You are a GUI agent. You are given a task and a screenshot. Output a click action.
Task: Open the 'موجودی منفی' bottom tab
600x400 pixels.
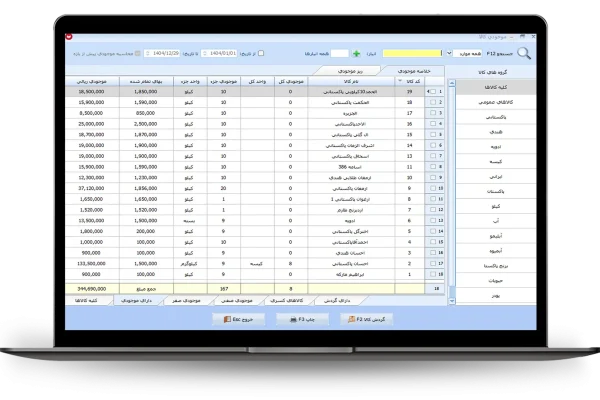[237, 300]
